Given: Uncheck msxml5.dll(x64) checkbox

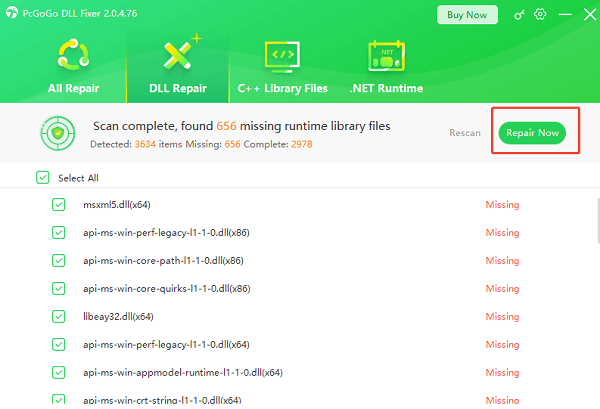Looking at the screenshot, I should point(58,205).
